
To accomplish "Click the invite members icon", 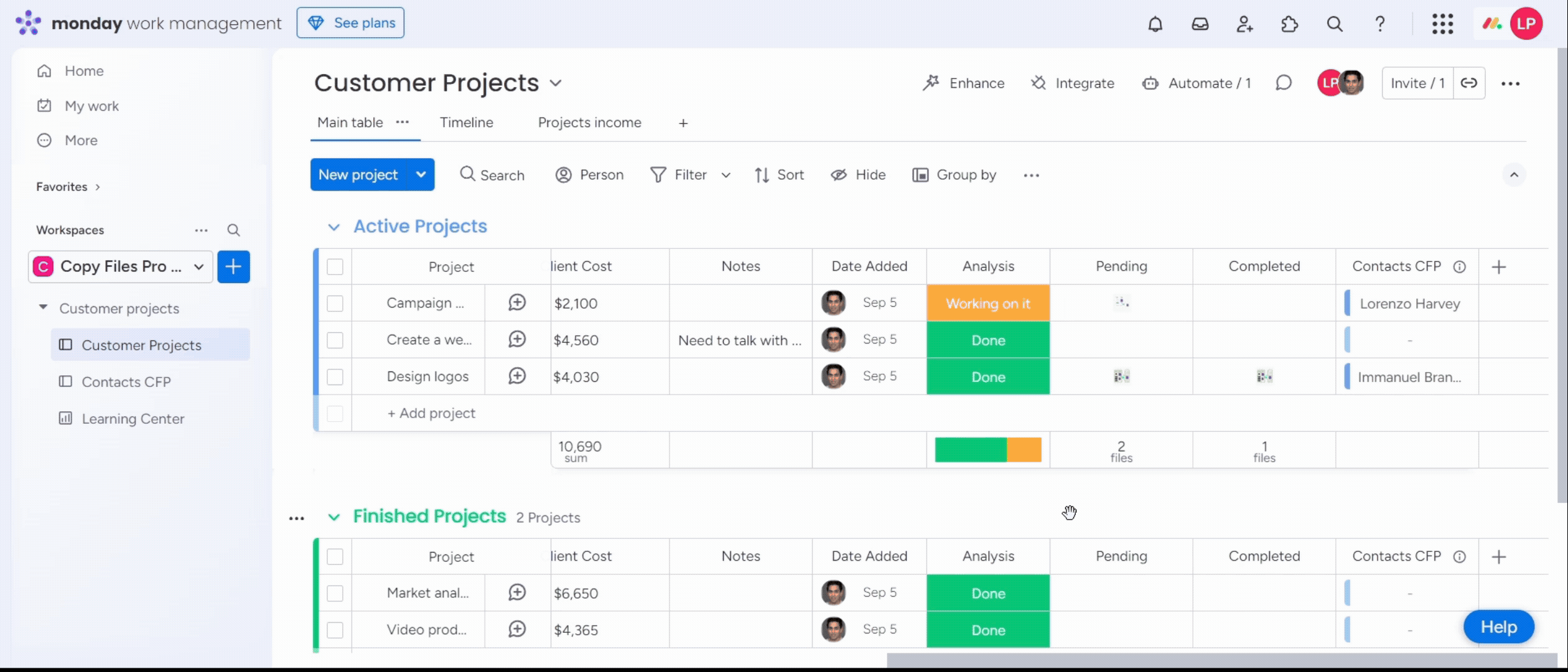I will [x=1244, y=24].
